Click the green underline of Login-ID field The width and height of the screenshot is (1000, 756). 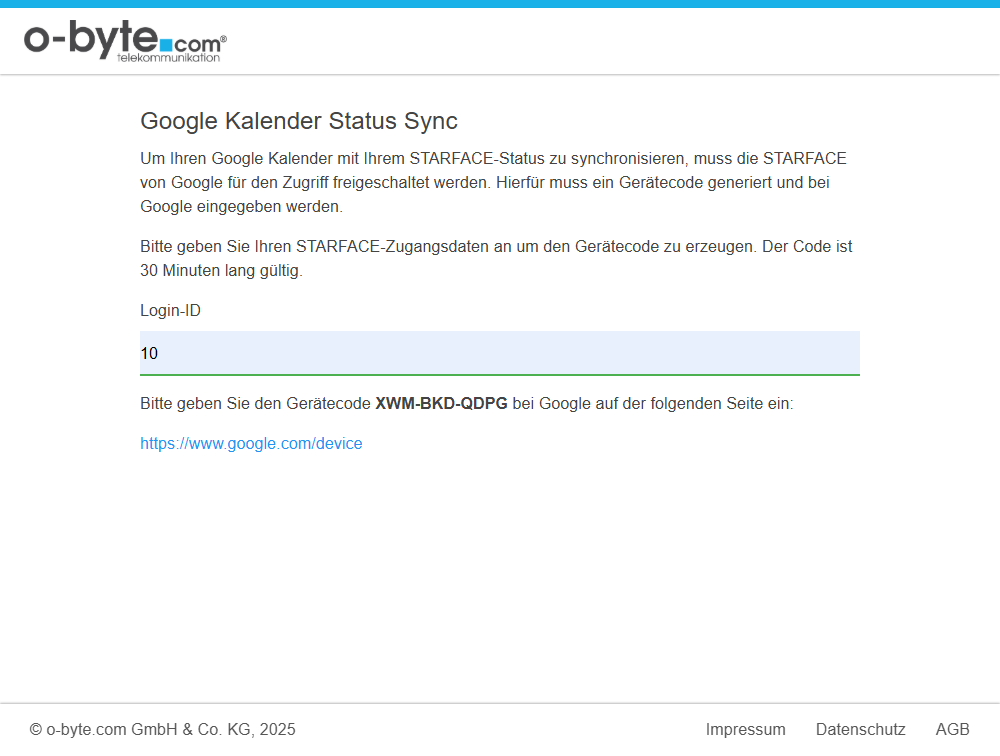pyautogui.click(x=500, y=374)
